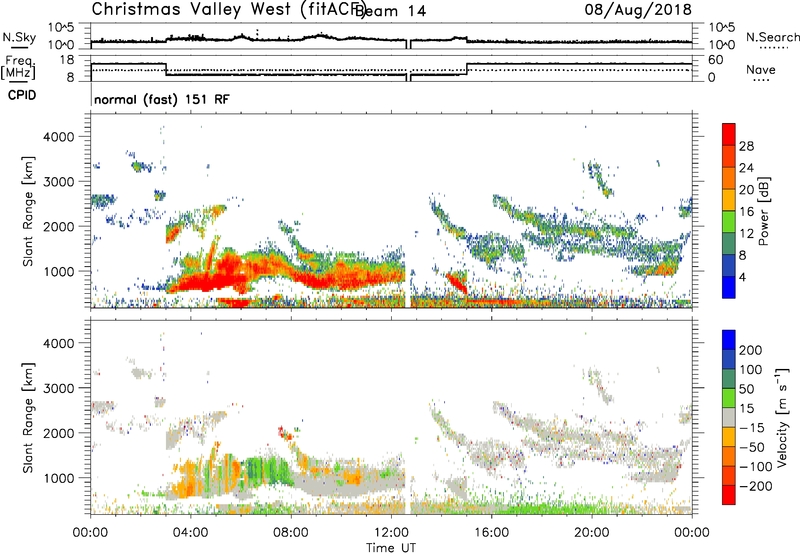Viewport: 800px width, 554px height.
Task: Pick the teal 8-12 dB power swatch
Action: point(729,244)
